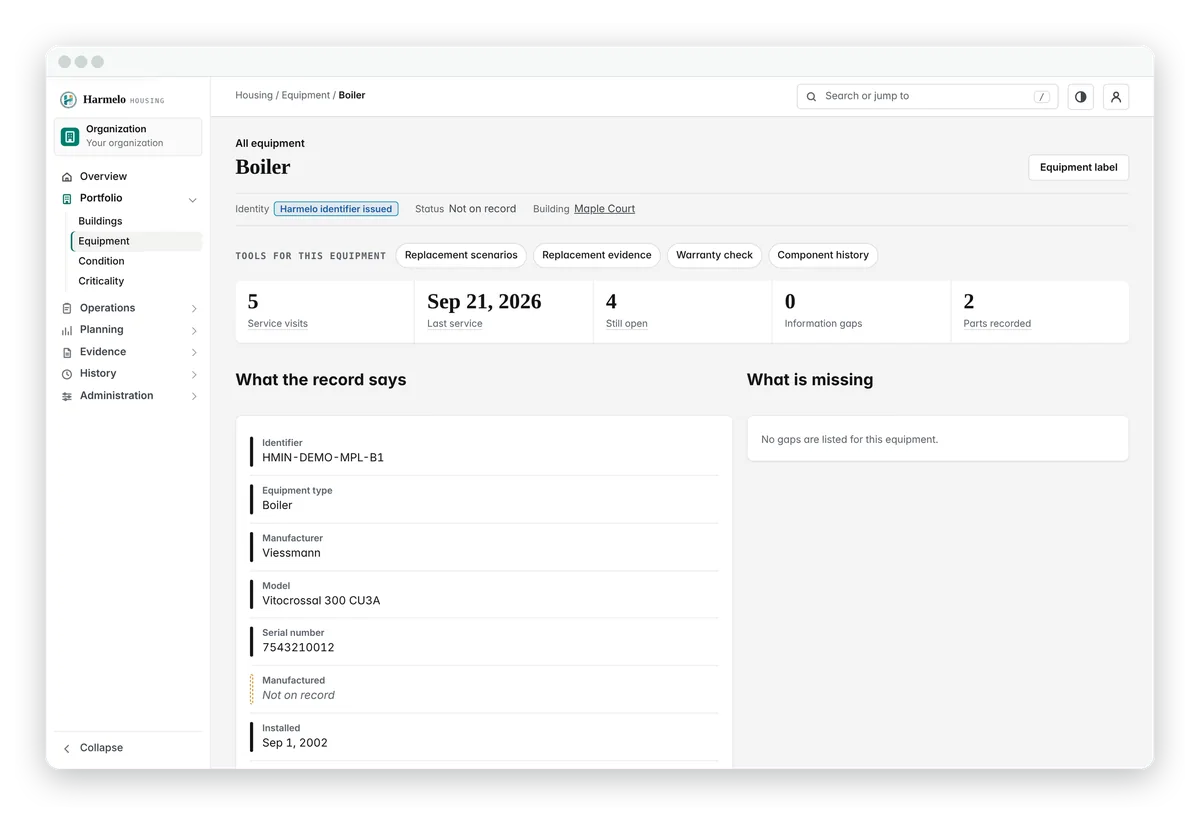The width and height of the screenshot is (1200, 815).
Task: Click the Planning bar chart icon
Action: point(67,330)
